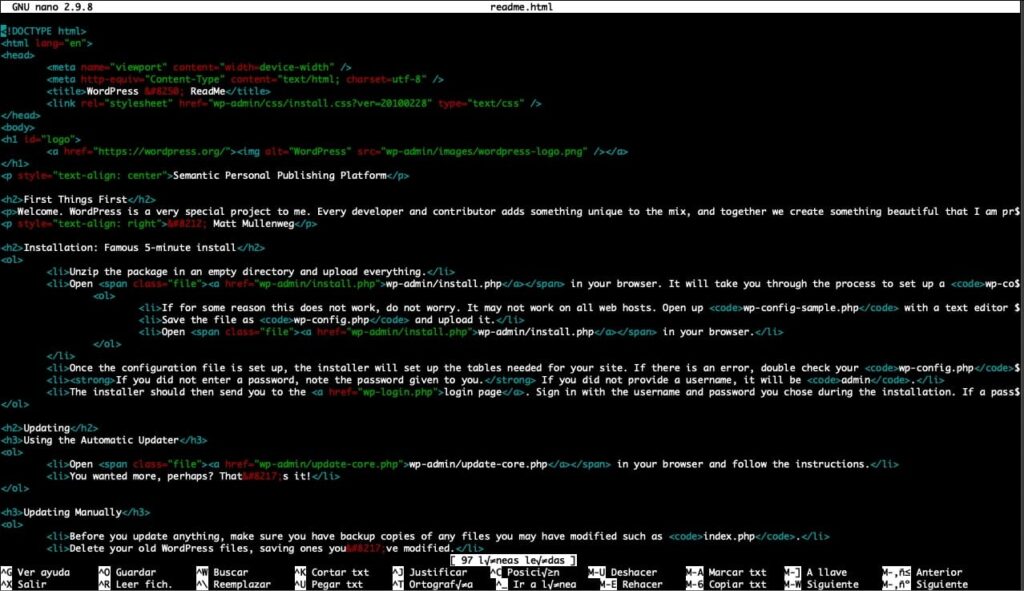The image size is (1024, 591).
Task: Click the "login page" anchor text
Action: coord(473,392)
